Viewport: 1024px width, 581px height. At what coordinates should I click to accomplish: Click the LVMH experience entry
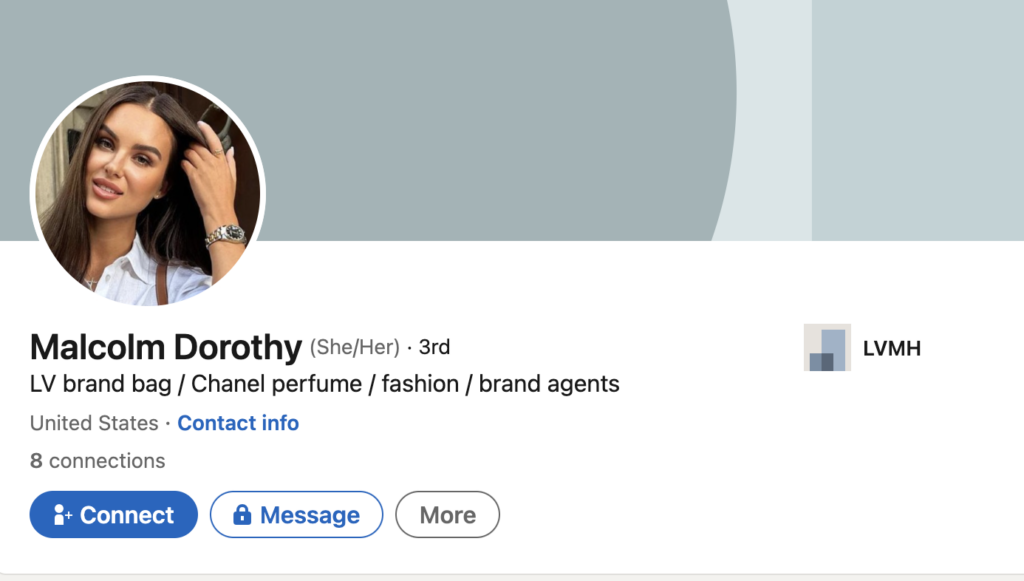pyautogui.click(x=862, y=348)
